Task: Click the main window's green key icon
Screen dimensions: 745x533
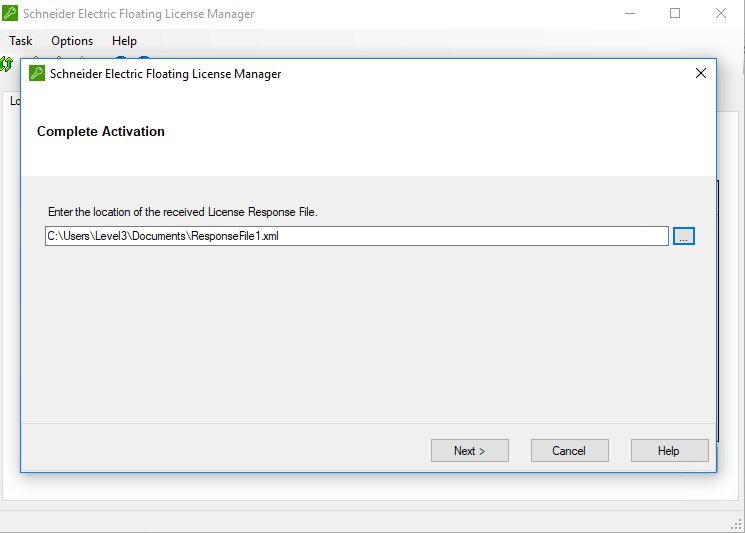Action: point(10,13)
